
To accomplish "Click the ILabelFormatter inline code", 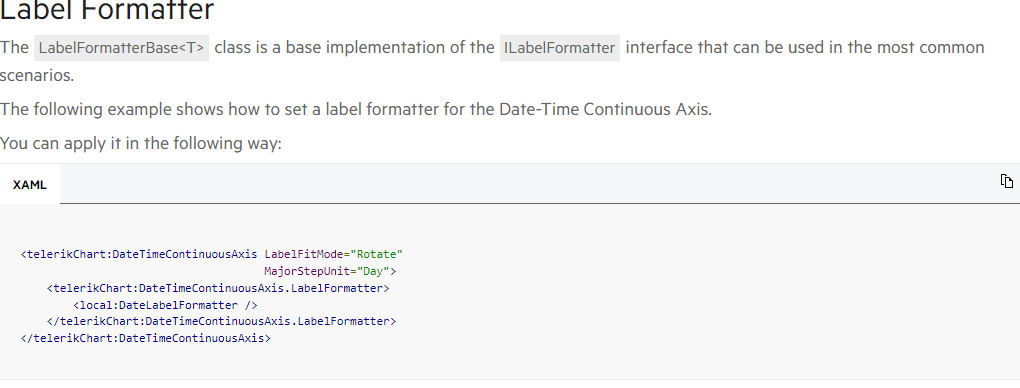I will click(559, 48).
